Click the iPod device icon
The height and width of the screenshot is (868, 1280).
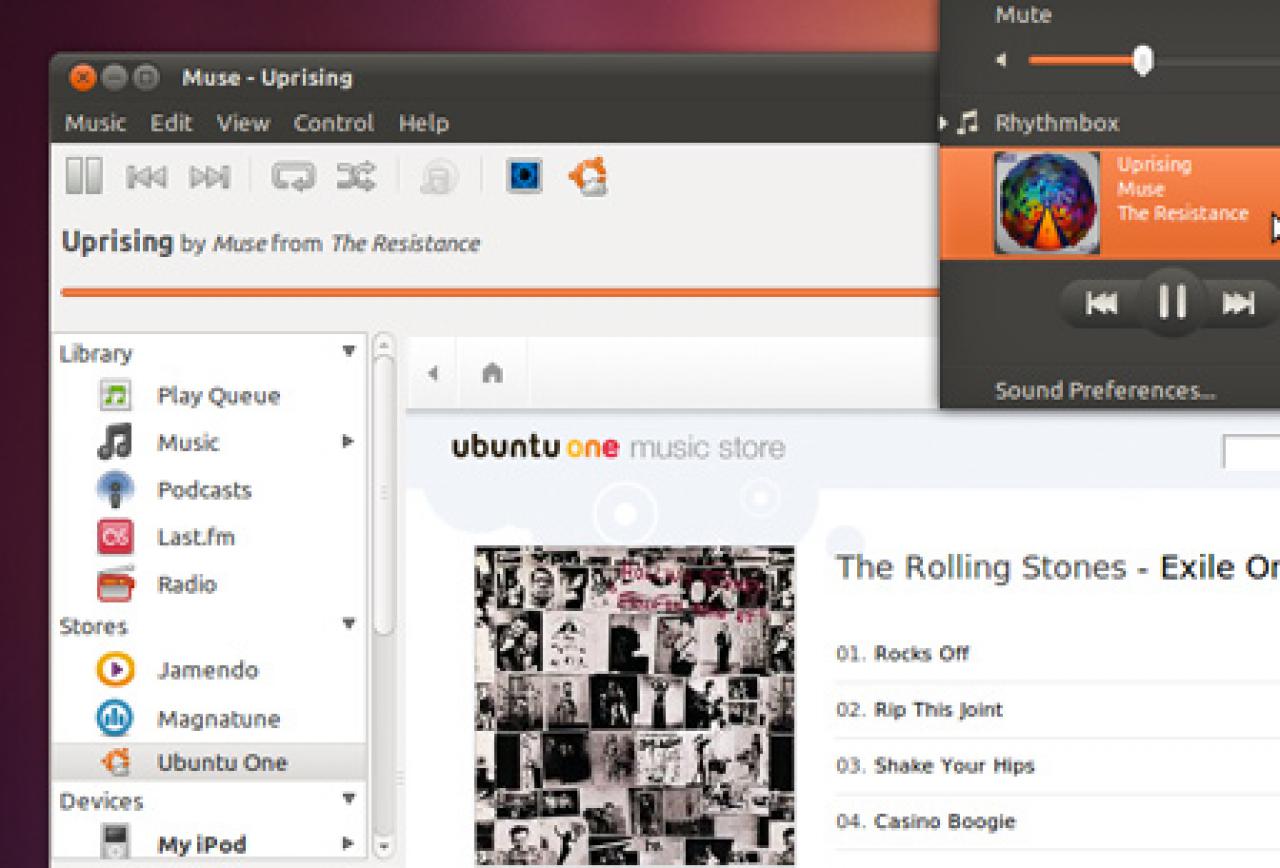pyautogui.click(x=117, y=843)
